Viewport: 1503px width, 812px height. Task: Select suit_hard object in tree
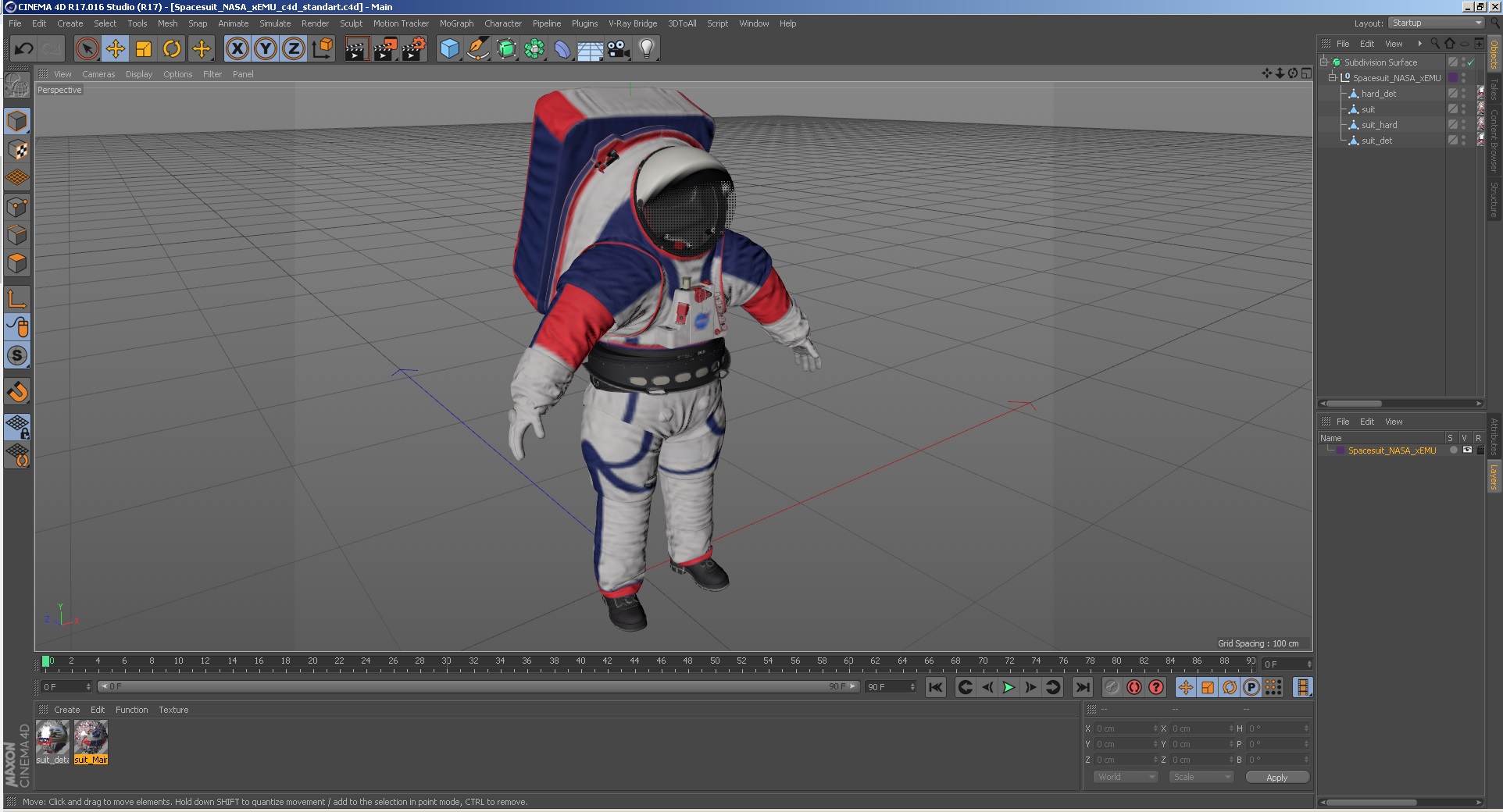click(1380, 125)
